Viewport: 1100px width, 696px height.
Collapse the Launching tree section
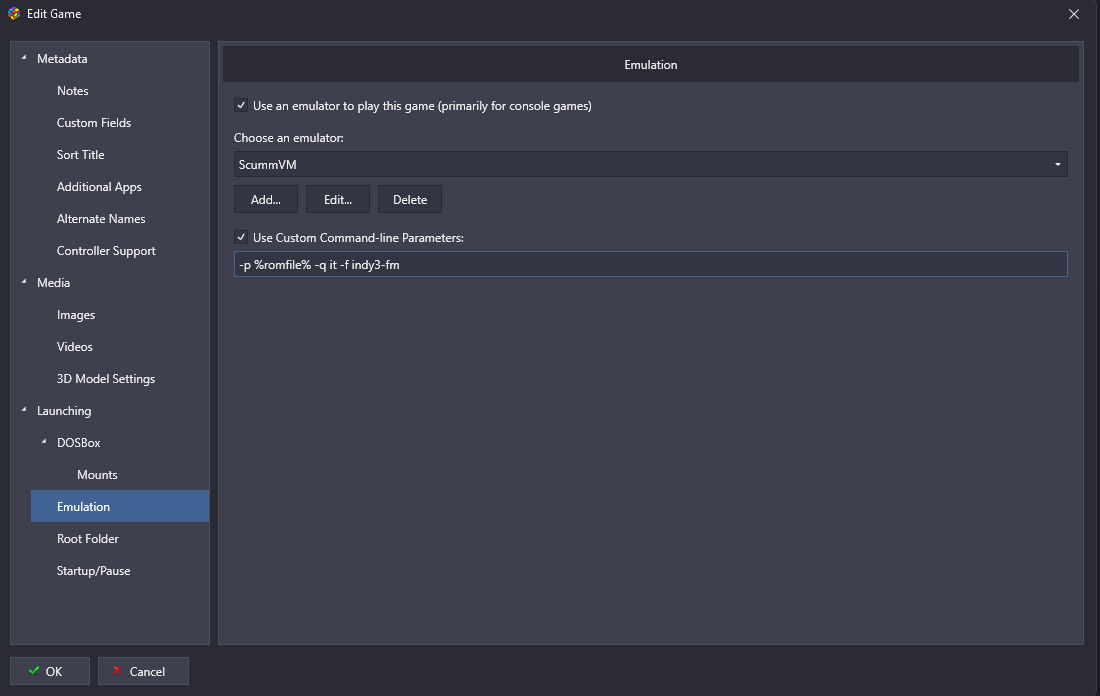click(24, 410)
